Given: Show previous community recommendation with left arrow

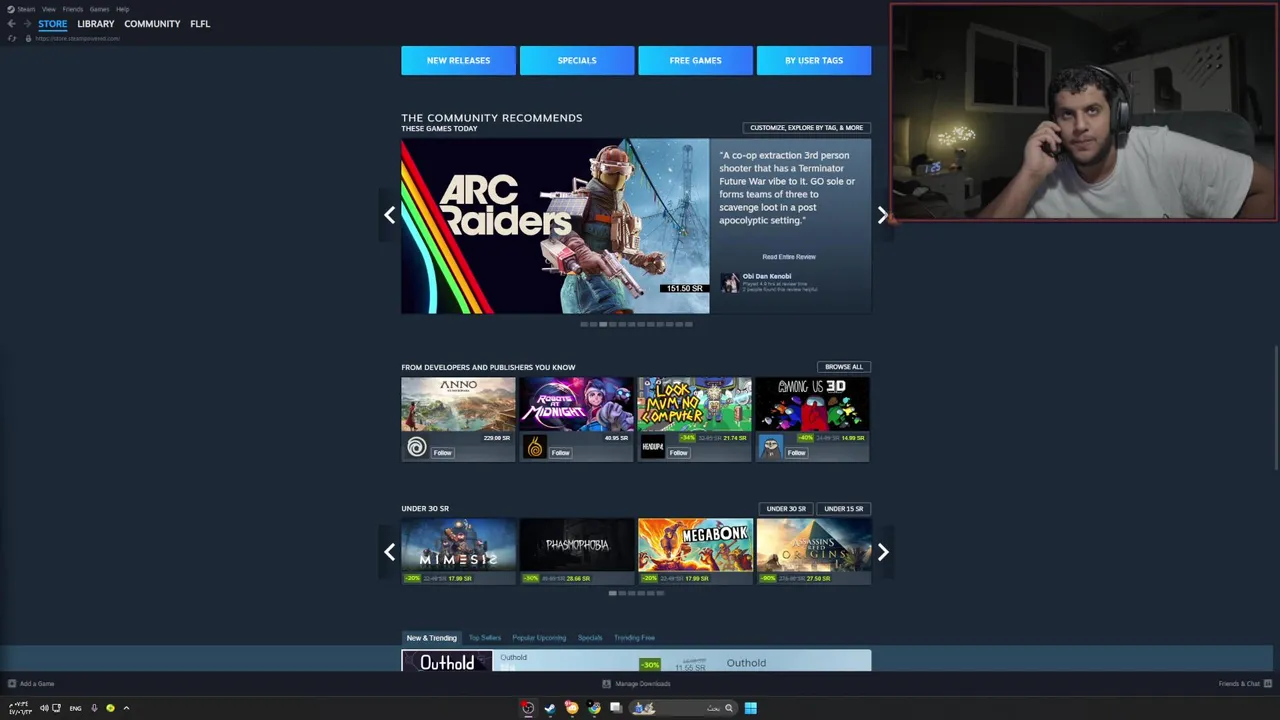Looking at the screenshot, I should (390, 215).
